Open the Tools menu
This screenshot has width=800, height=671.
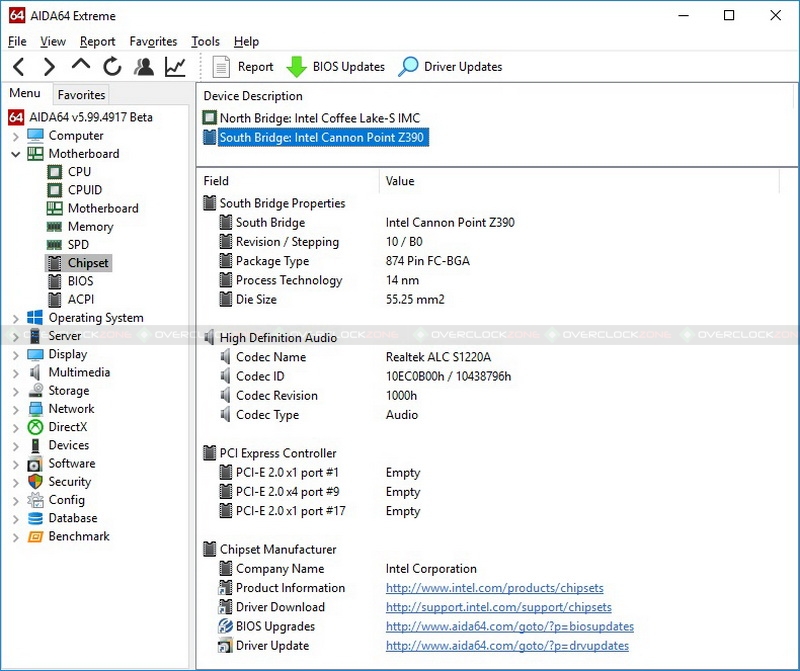(x=205, y=41)
